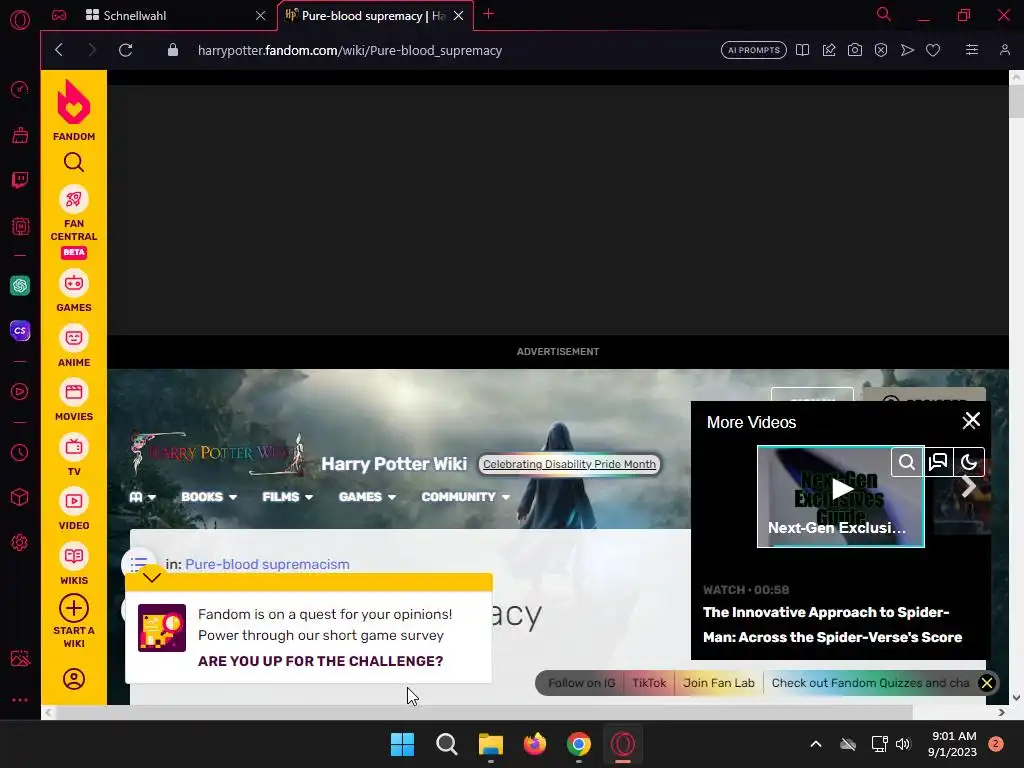Add page to bookmarks heart icon

coord(933,50)
